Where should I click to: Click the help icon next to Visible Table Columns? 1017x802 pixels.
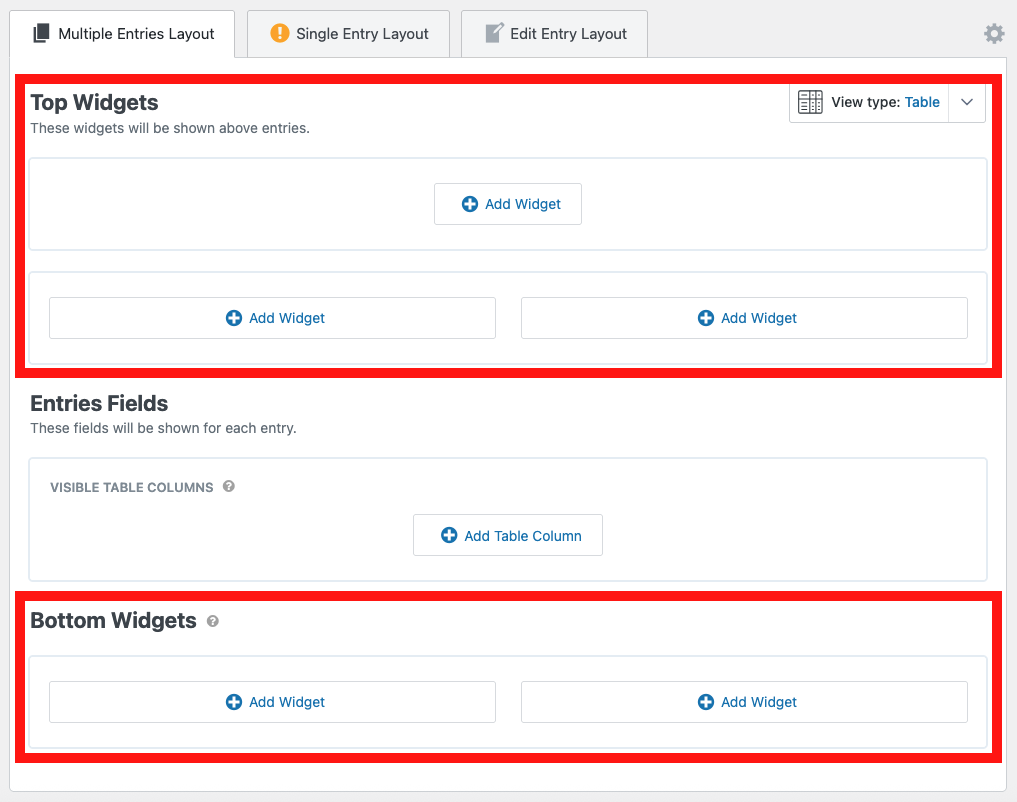coord(228,487)
